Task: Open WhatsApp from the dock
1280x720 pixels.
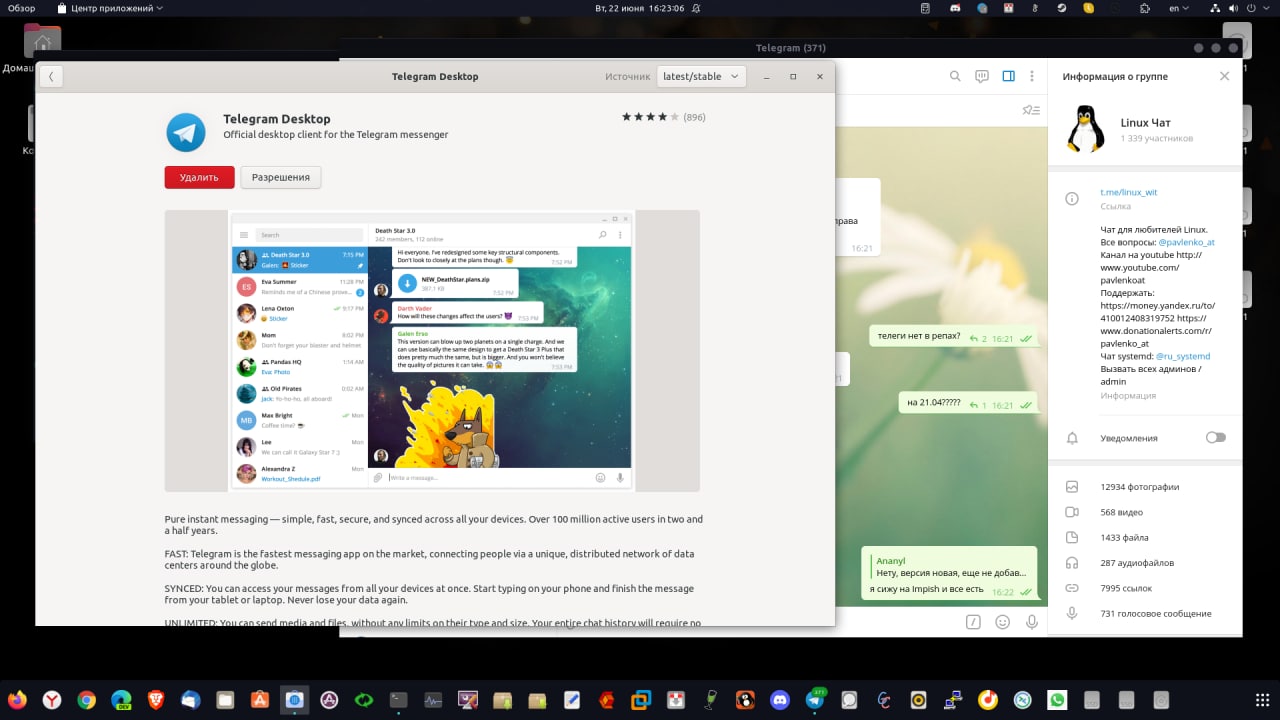Action: click(x=1057, y=700)
